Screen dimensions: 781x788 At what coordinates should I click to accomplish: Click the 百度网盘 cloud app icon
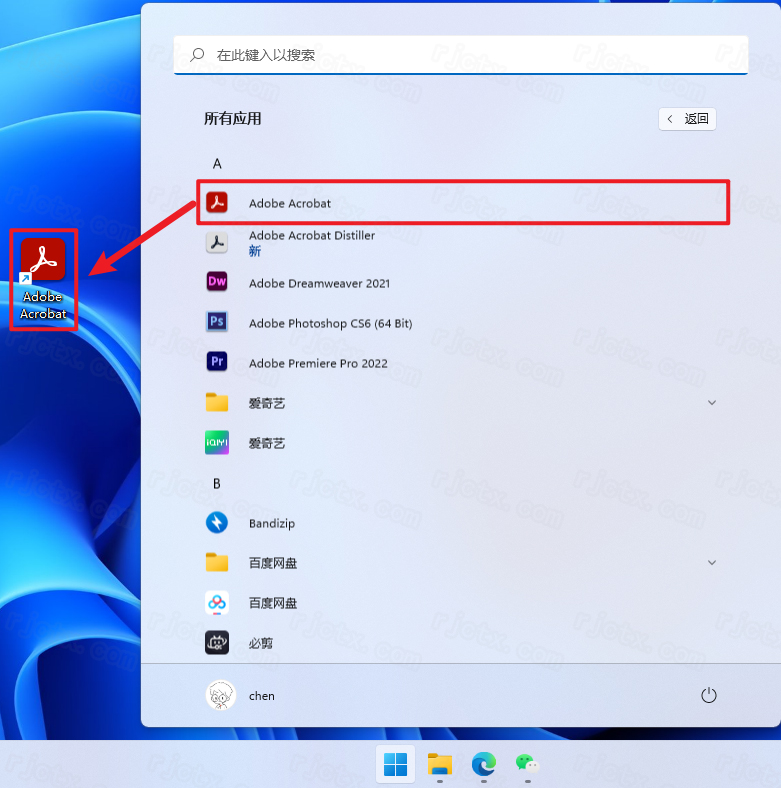(217, 603)
